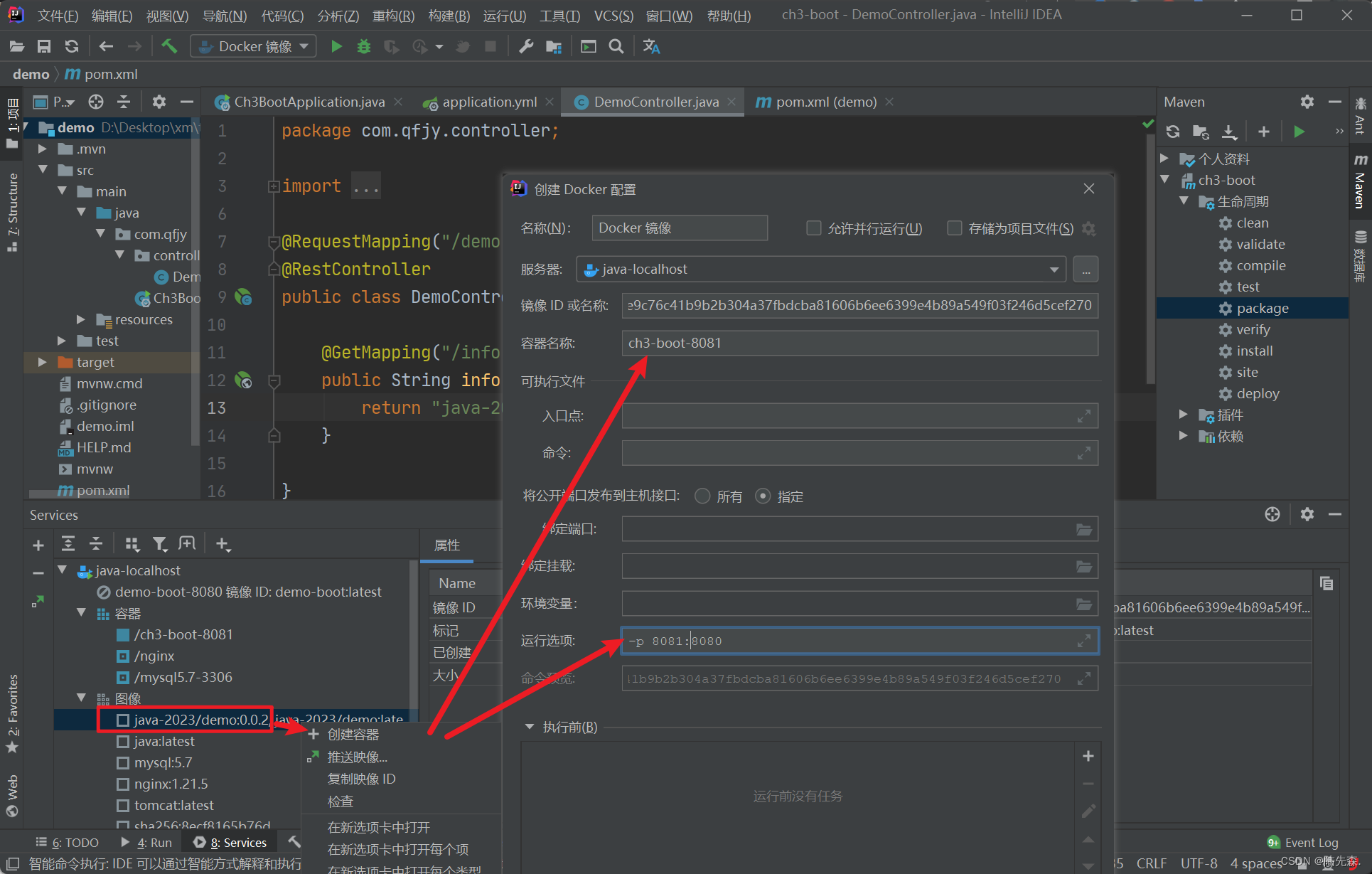
Task: Select /mysql5.7-3306 container in Services
Action: (x=183, y=677)
